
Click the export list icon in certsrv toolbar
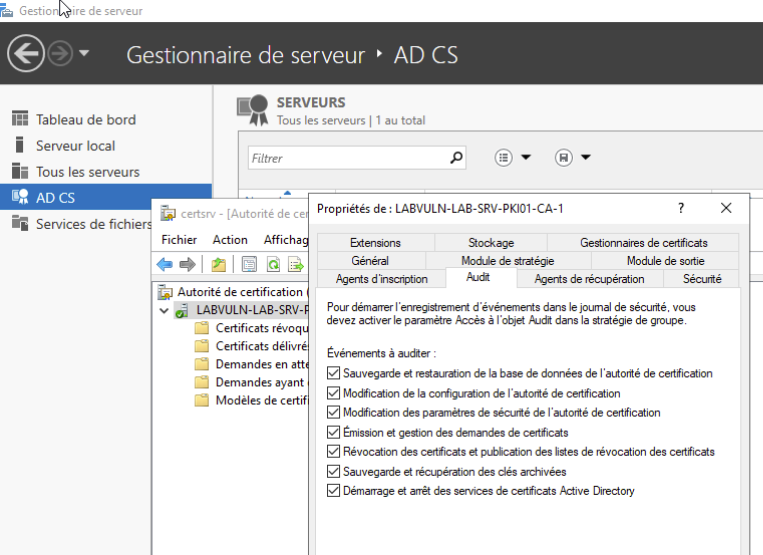tap(296, 265)
